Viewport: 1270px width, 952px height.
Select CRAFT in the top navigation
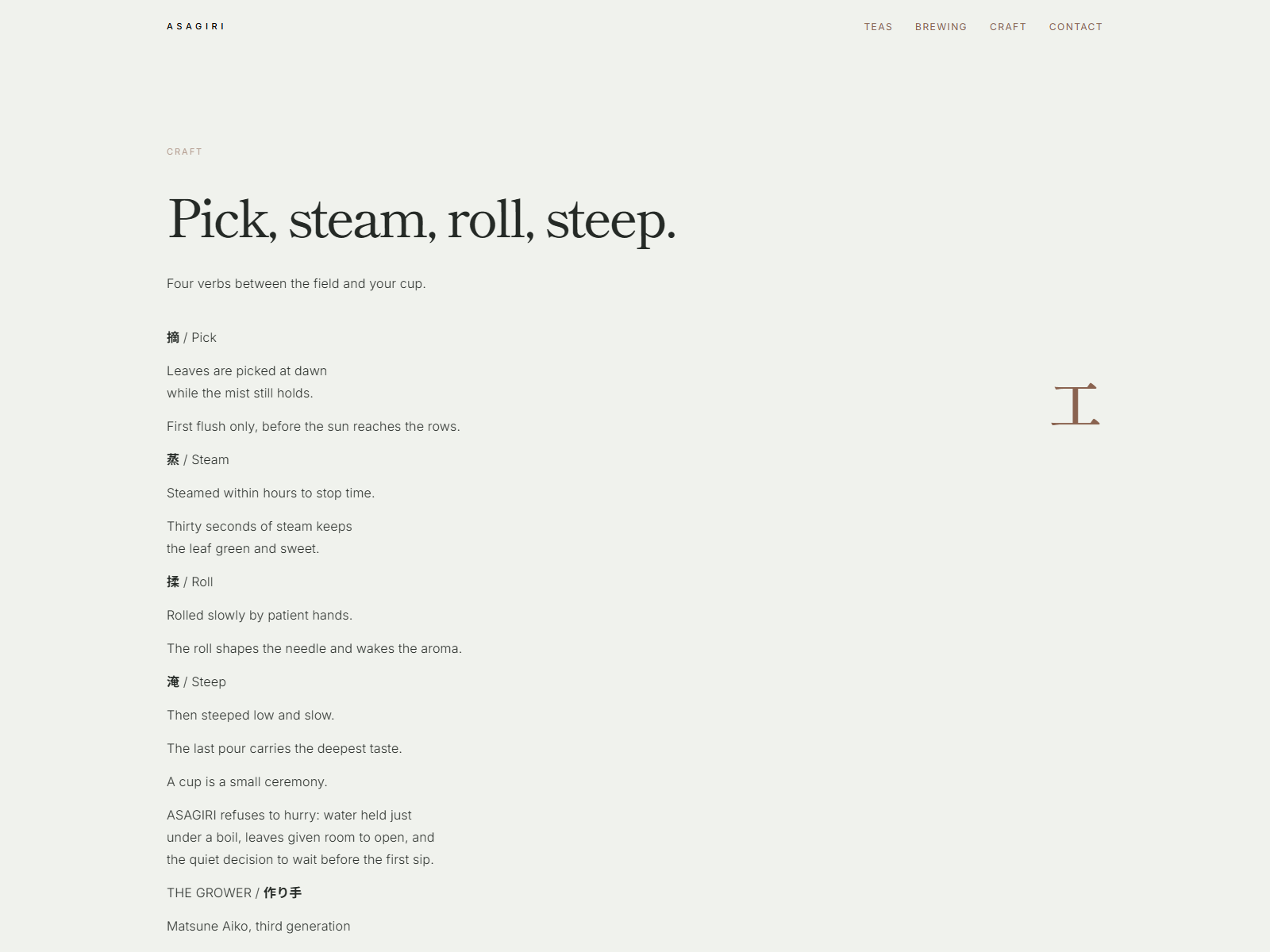point(1008,27)
